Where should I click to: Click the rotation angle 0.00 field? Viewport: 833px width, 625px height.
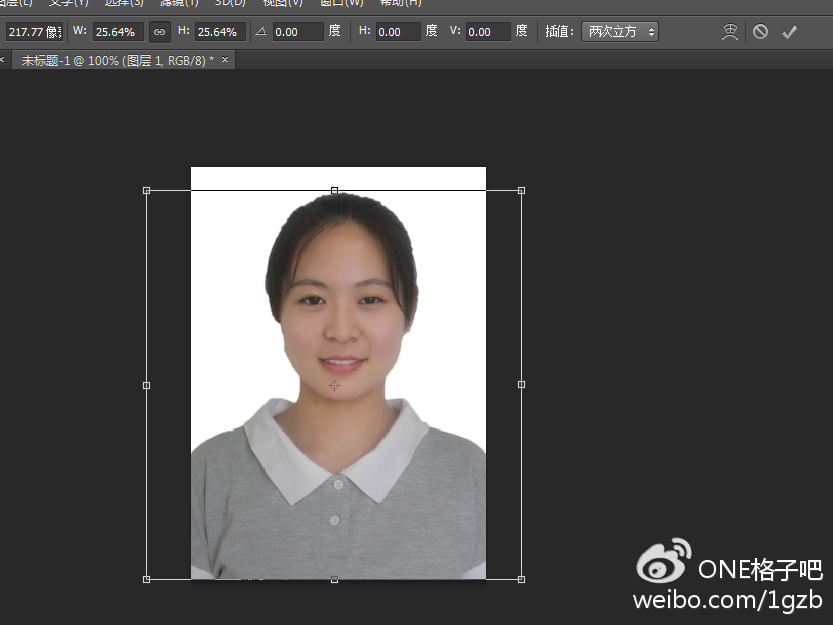297,31
